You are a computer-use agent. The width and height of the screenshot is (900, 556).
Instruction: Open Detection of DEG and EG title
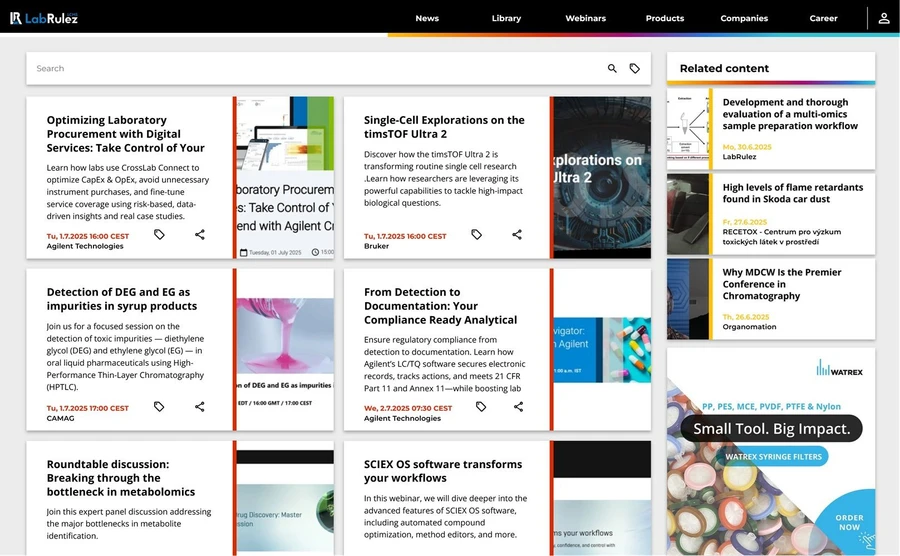point(122,299)
